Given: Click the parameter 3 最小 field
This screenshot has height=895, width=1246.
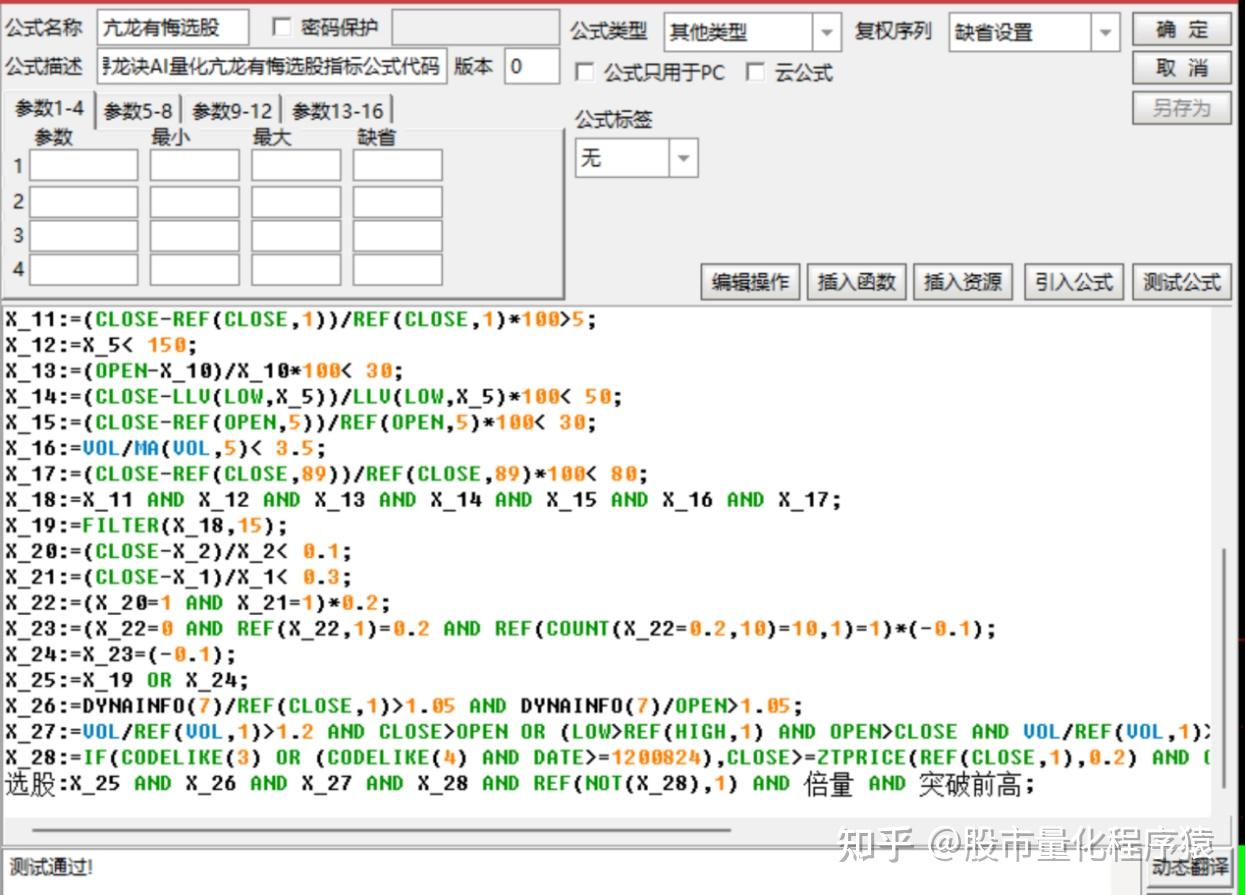Looking at the screenshot, I should pos(195,236).
